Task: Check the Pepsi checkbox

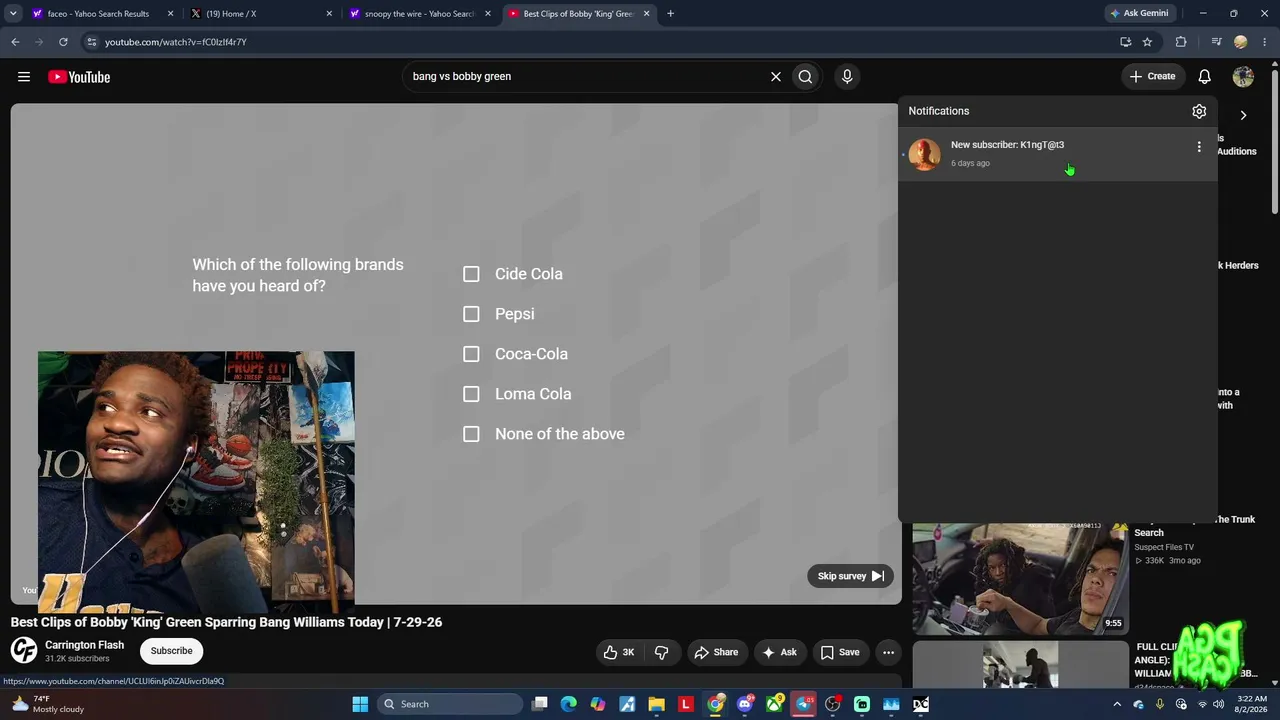Action: (471, 314)
